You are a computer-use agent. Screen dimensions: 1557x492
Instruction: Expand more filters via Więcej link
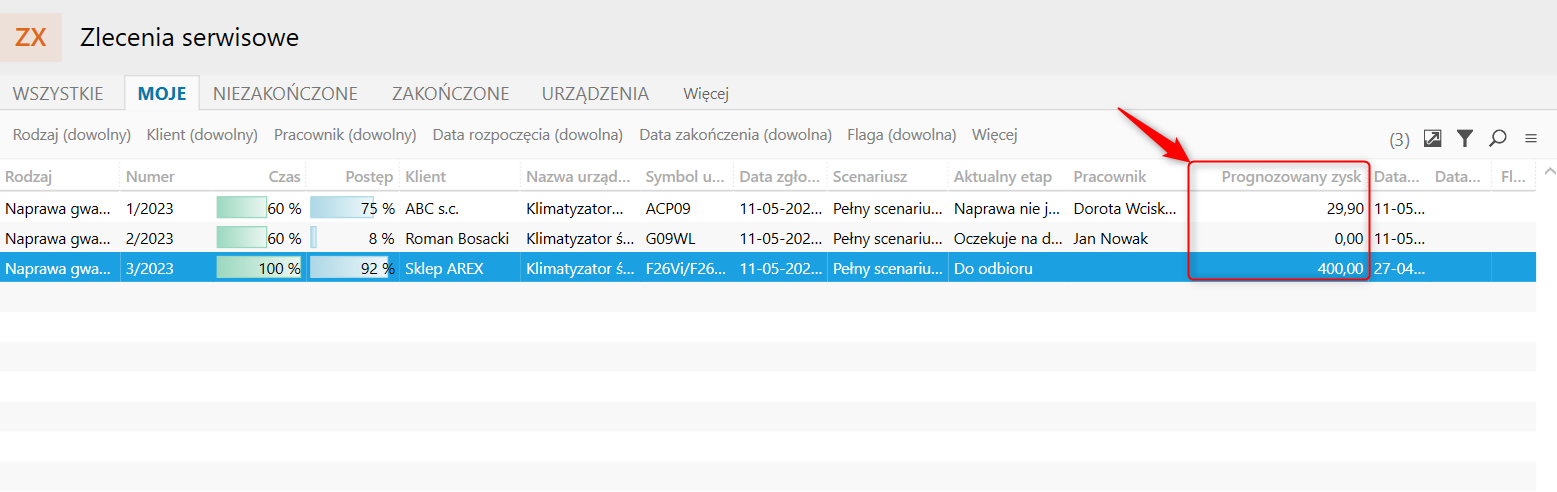[x=994, y=135]
